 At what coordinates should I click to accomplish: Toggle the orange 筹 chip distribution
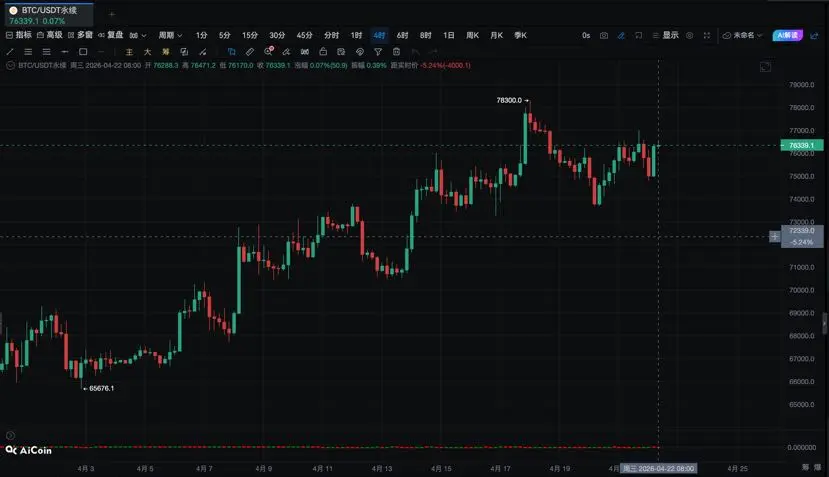pos(165,52)
